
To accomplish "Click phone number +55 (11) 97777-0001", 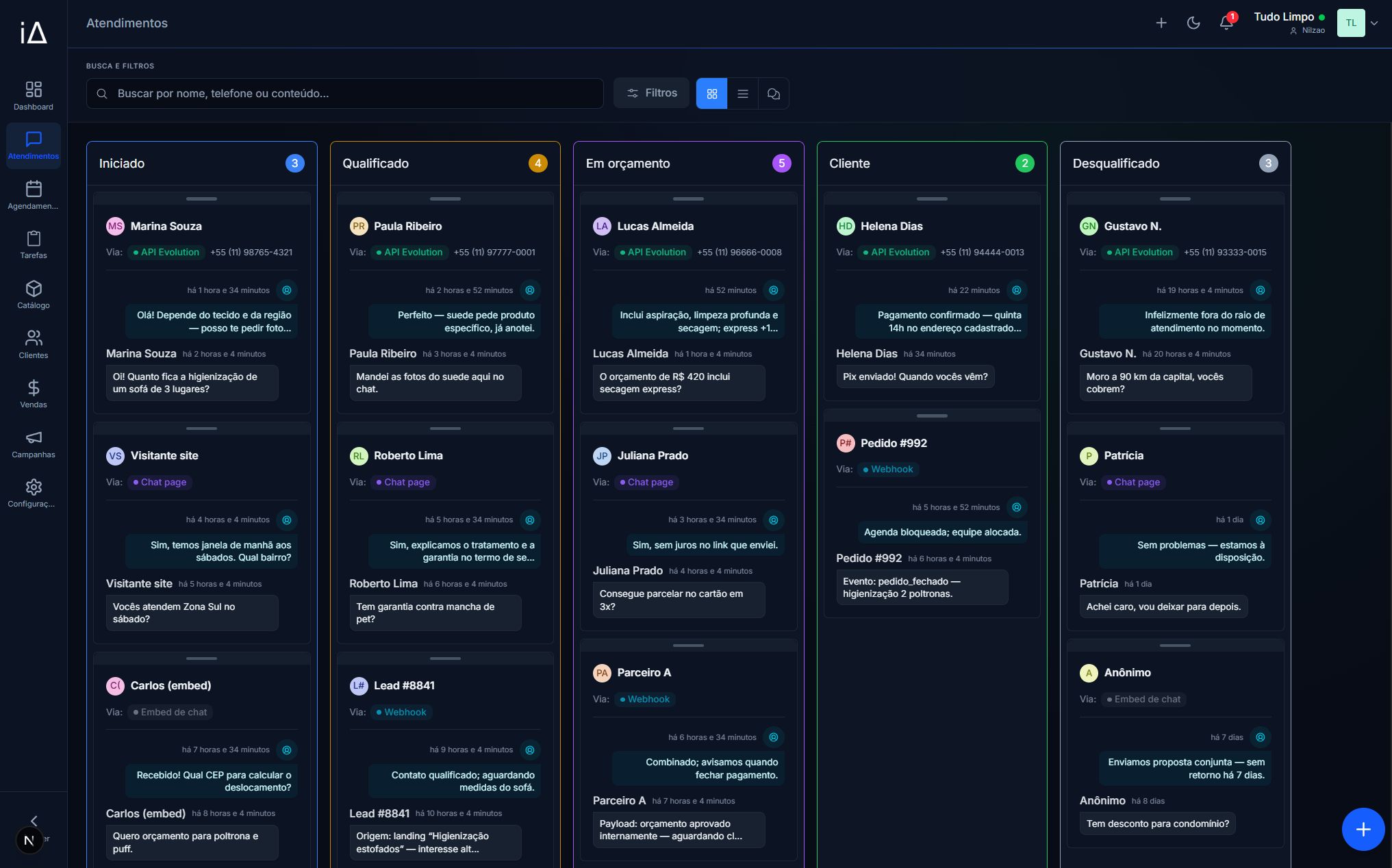I will point(494,252).
